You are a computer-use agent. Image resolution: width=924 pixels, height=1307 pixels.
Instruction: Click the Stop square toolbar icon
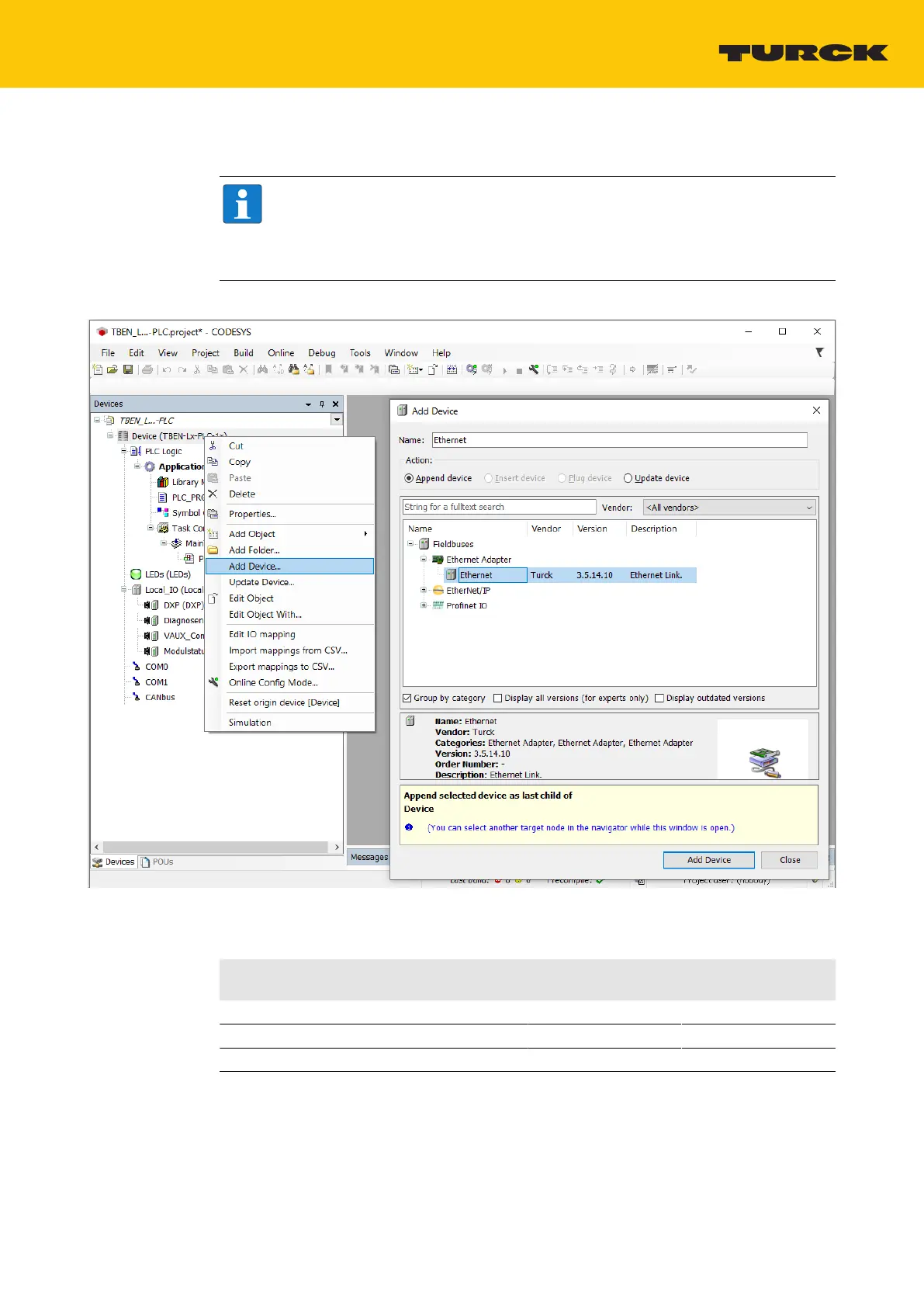tap(519, 371)
